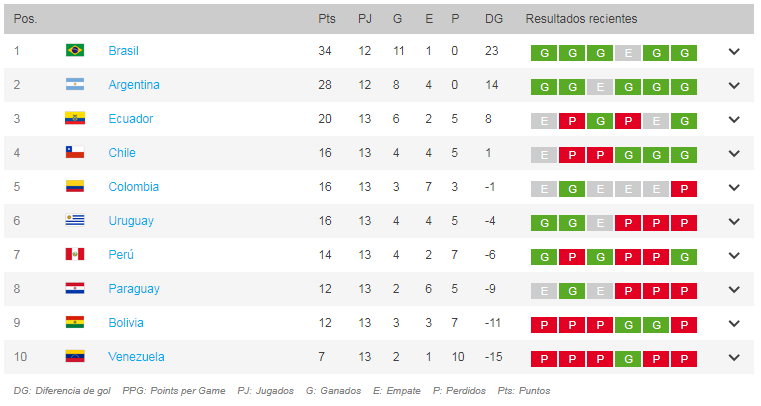Viewport: 761px width, 406px height.
Task: Click the Resultados recientes column header
Action: (x=581, y=19)
